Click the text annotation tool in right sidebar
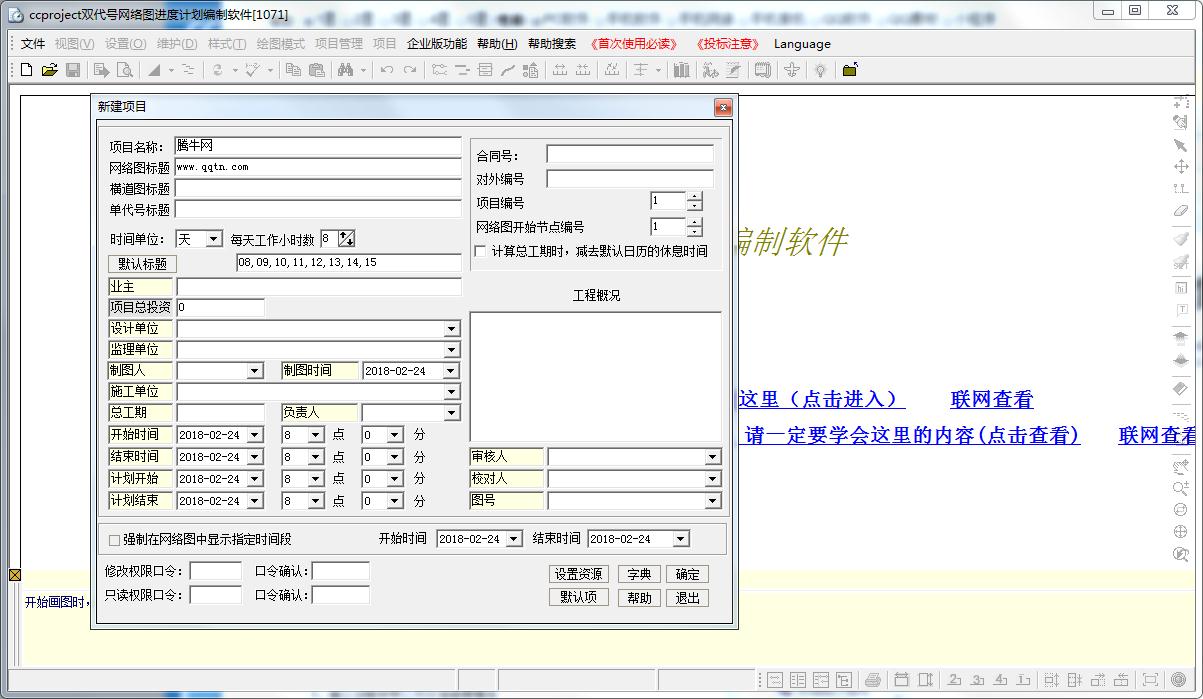The height and width of the screenshot is (699, 1203). 1181,311
